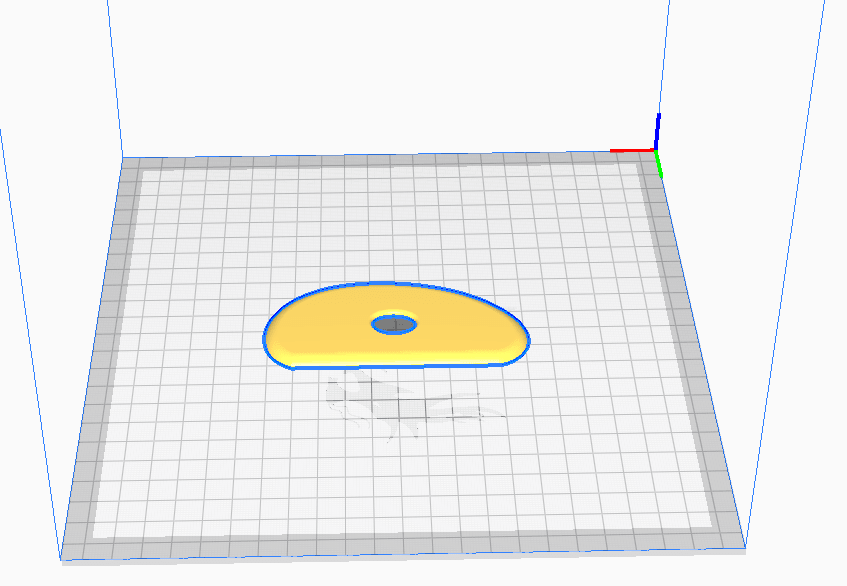Click the oval hole in the yellow model
The height and width of the screenshot is (586, 847).
394,325
